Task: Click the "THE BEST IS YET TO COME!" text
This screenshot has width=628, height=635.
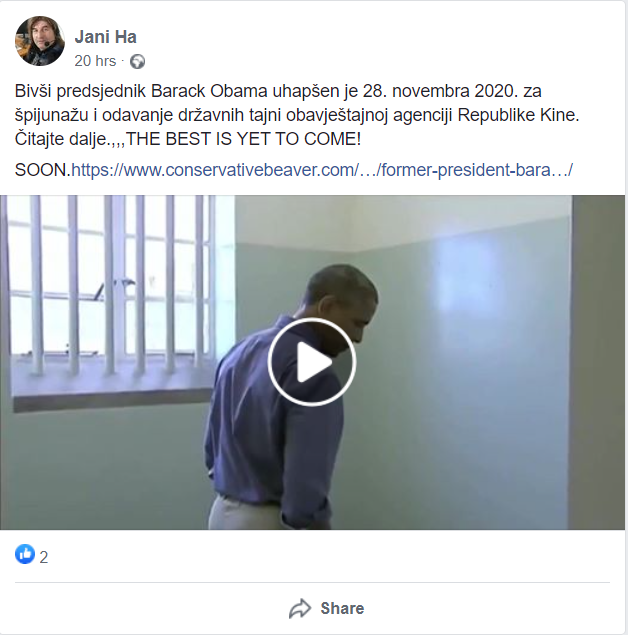Action: 243,139
